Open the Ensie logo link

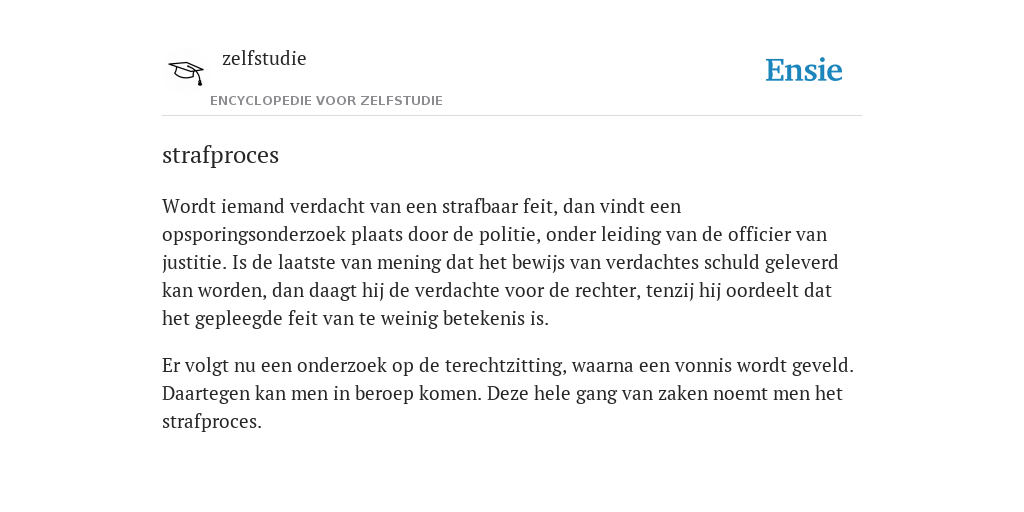[804, 70]
